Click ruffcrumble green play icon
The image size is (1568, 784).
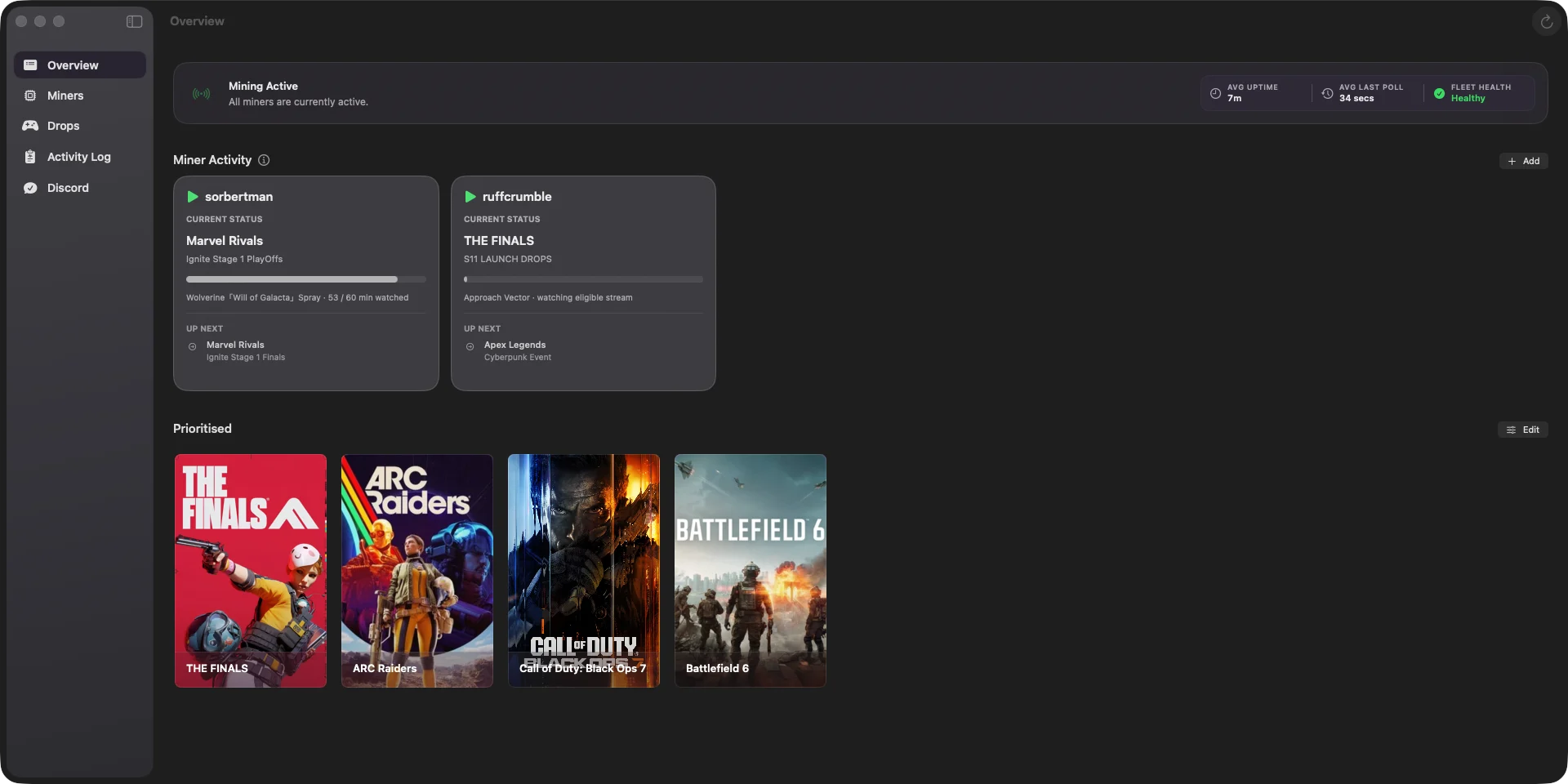470,197
